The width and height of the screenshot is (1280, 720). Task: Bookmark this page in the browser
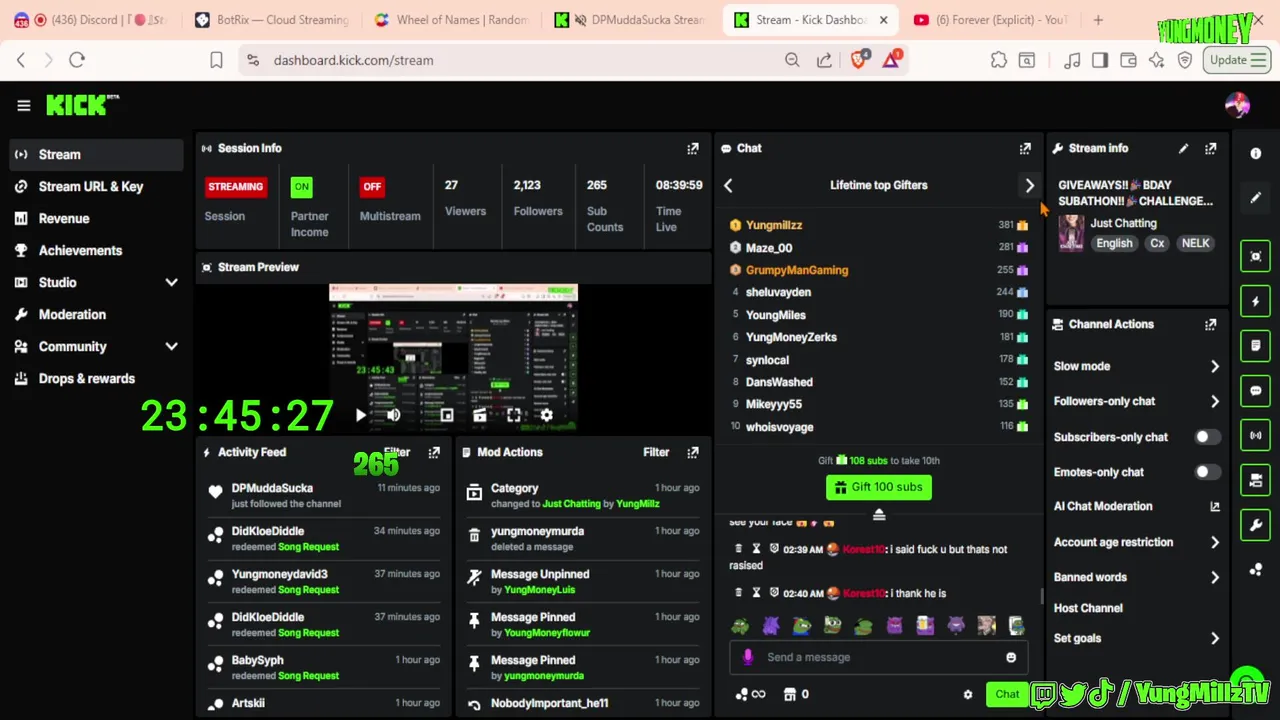click(216, 60)
